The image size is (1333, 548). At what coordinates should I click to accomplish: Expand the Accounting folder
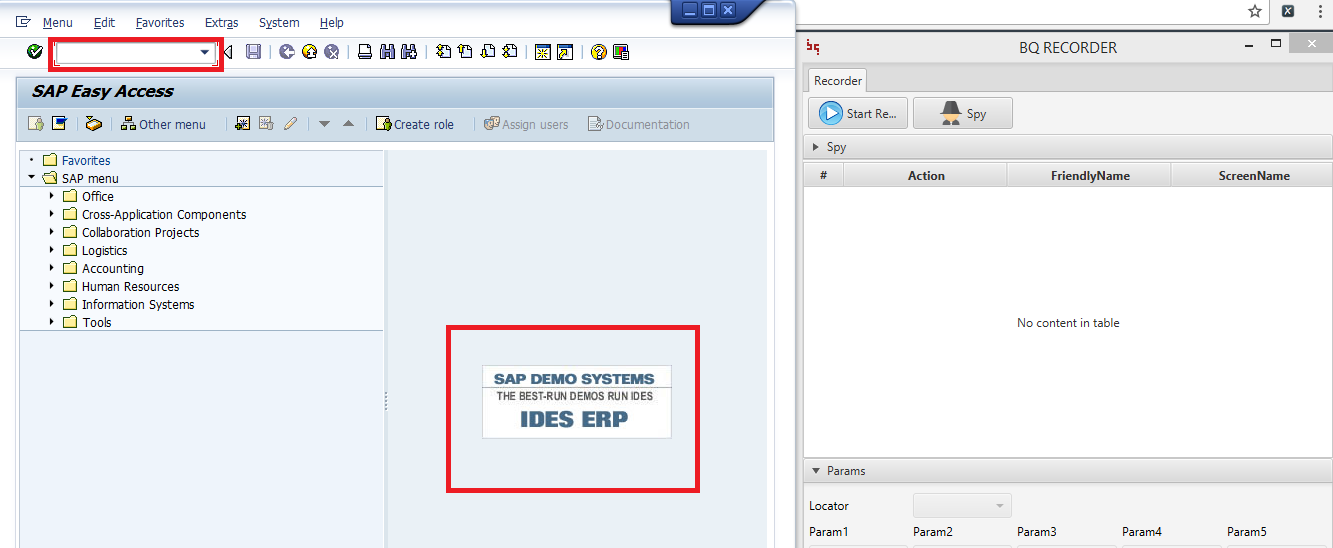52,268
